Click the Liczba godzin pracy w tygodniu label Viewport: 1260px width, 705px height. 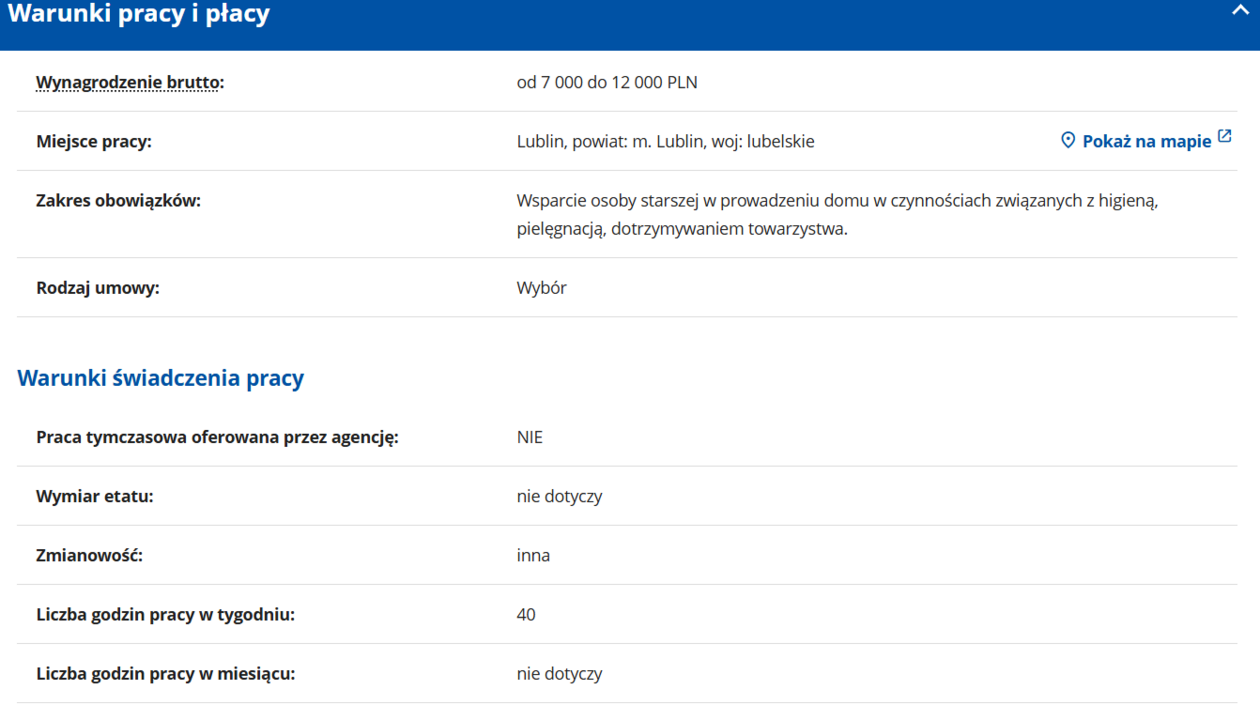pos(165,614)
